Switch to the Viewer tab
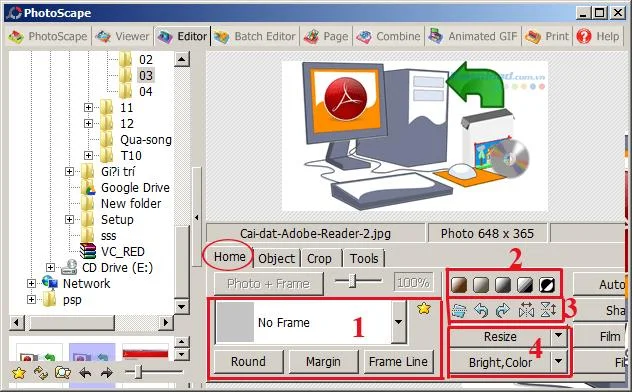The image size is (632, 392). click(123, 37)
